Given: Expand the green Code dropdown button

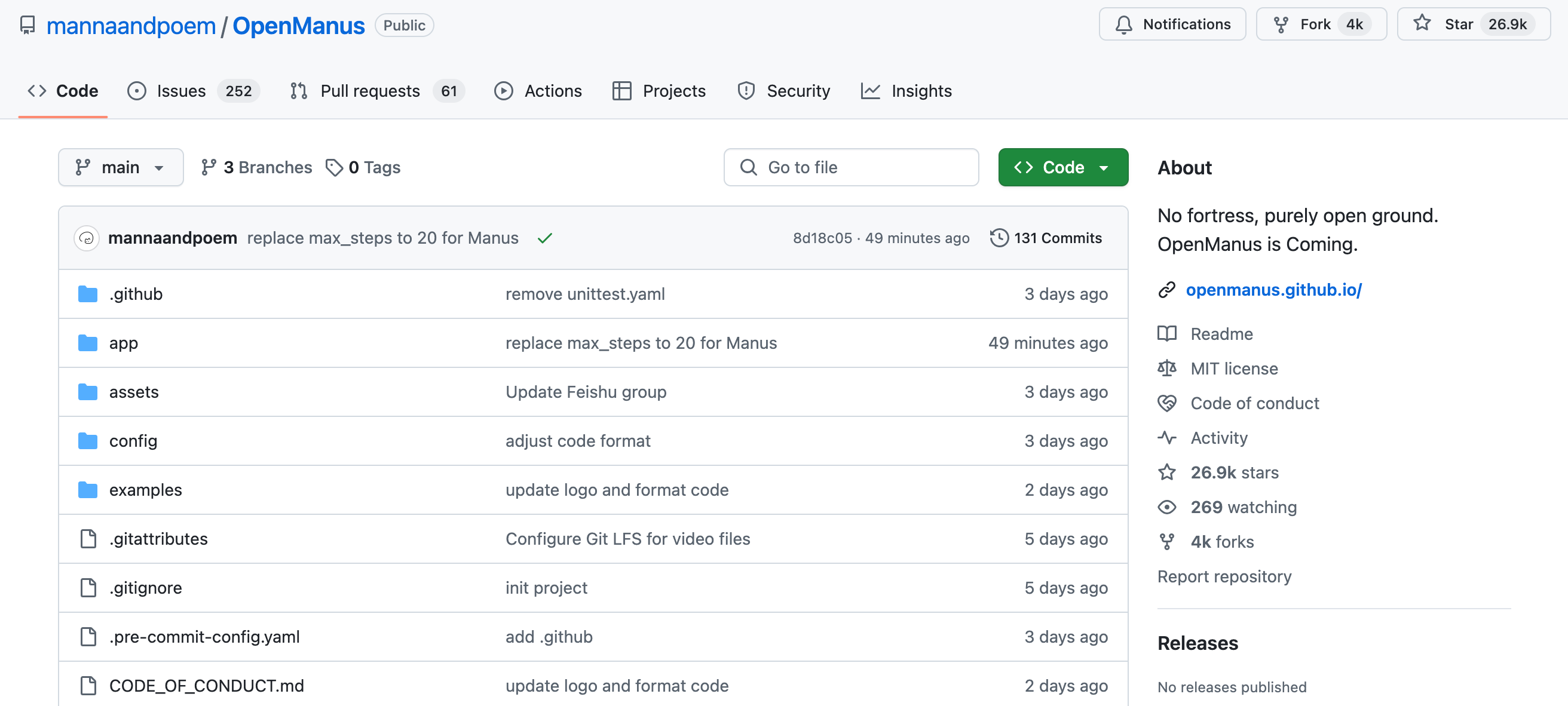Looking at the screenshot, I should pyautogui.click(x=1063, y=167).
